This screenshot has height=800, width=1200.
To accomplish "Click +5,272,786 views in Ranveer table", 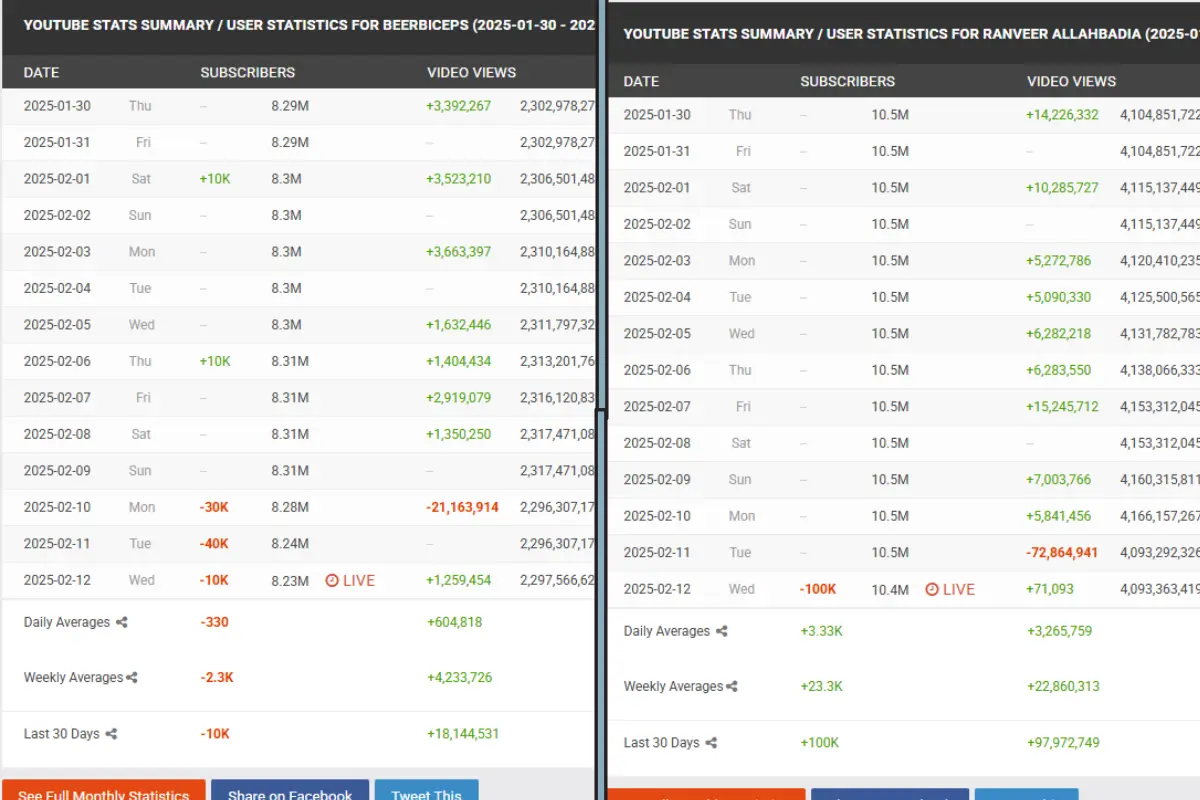I will coord(1058,260).
